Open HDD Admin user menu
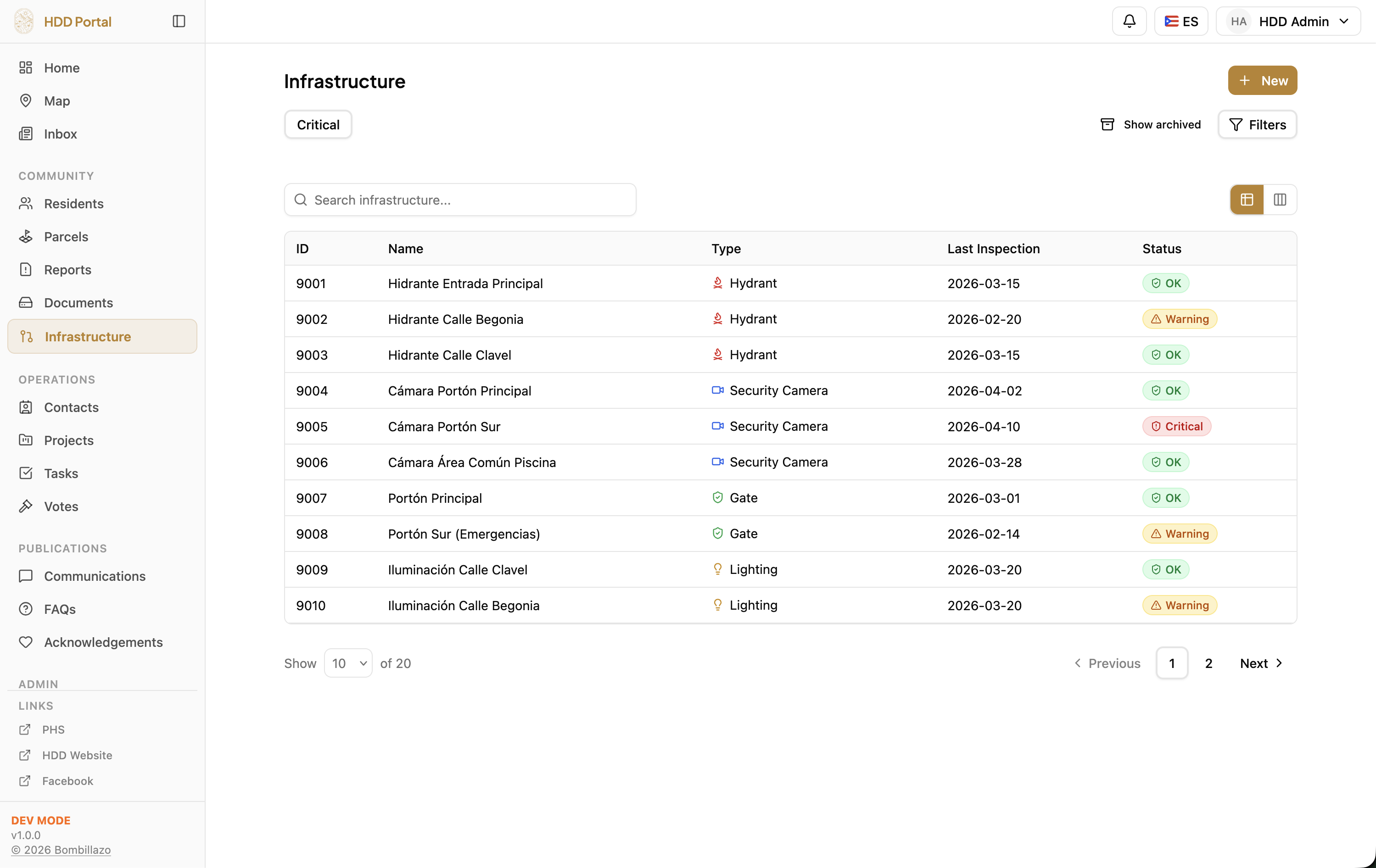The image size is (1376, 868). tap(1289, 21)
